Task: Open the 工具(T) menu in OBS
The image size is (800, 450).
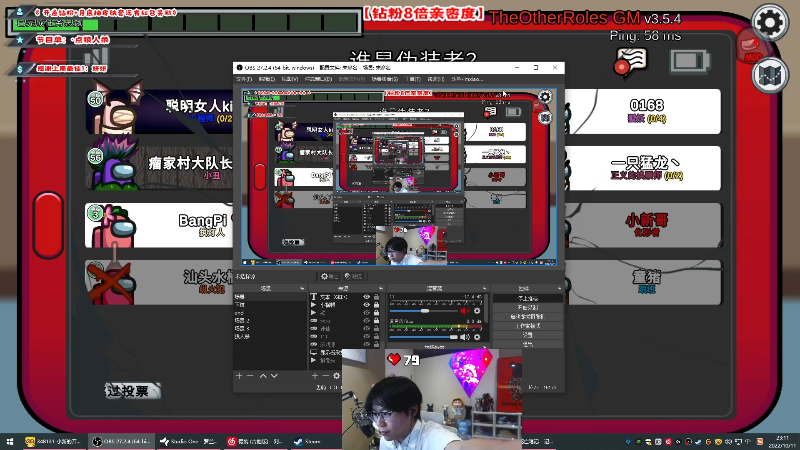Action: click(413, 79)
